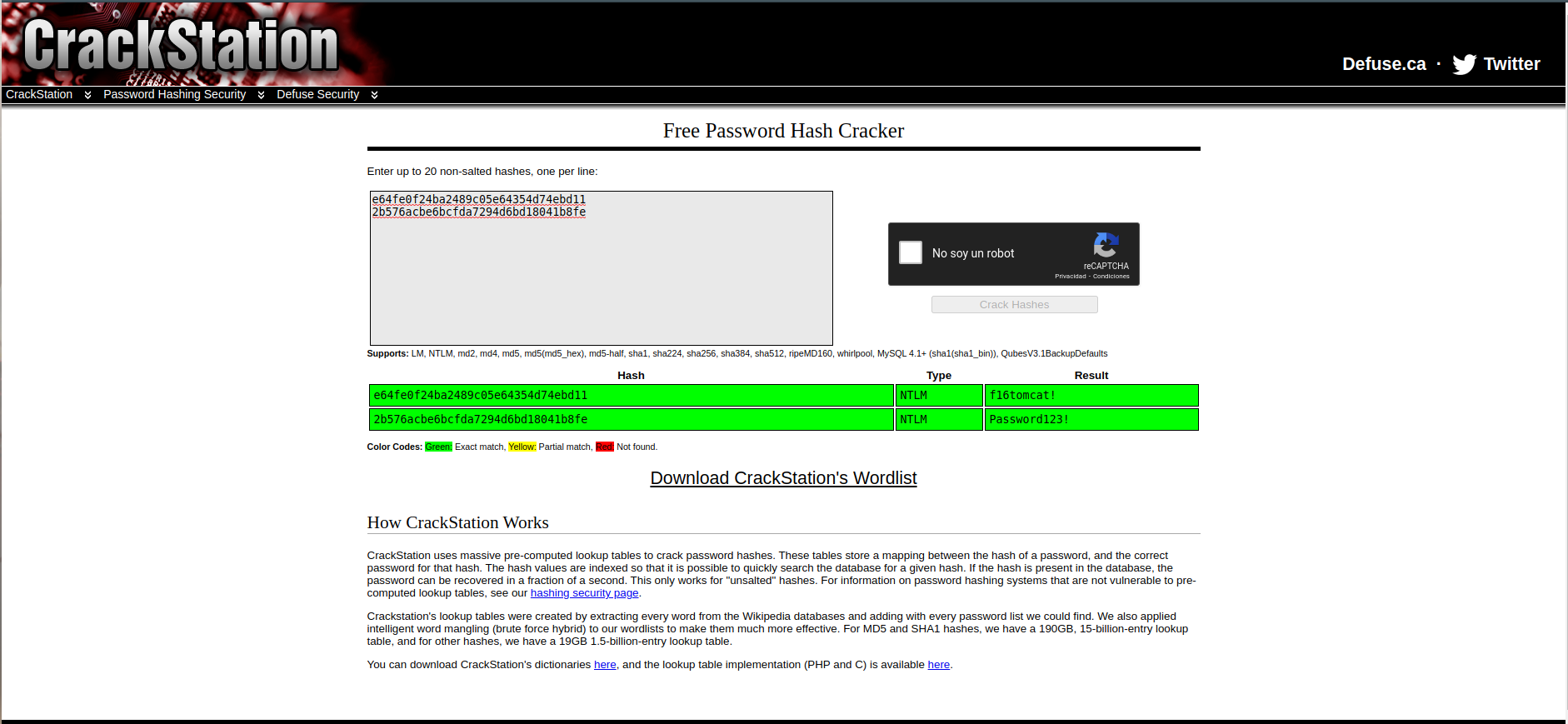Expand the Password Hashing Security chevron
This screenshot has width=1568, height=724.
tap(261, 95)
